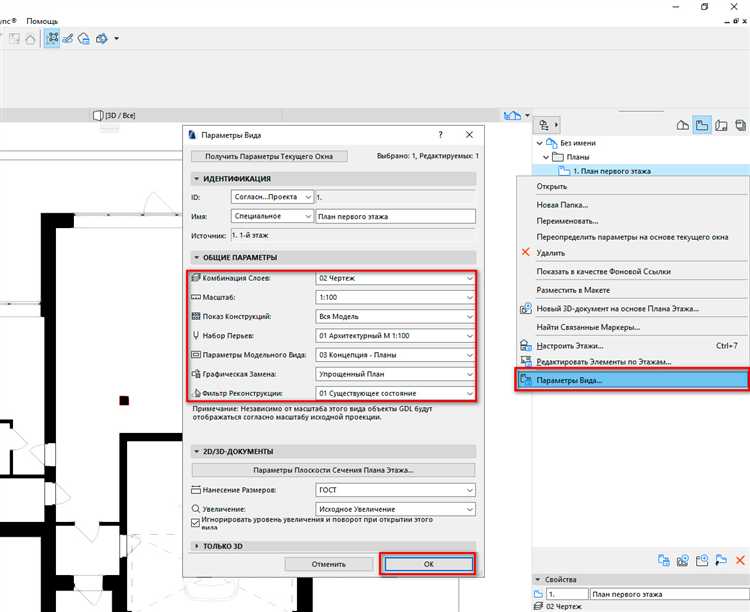
Task: Click Получить Параметры Текущего Окна button
Action: coord(269,156)
